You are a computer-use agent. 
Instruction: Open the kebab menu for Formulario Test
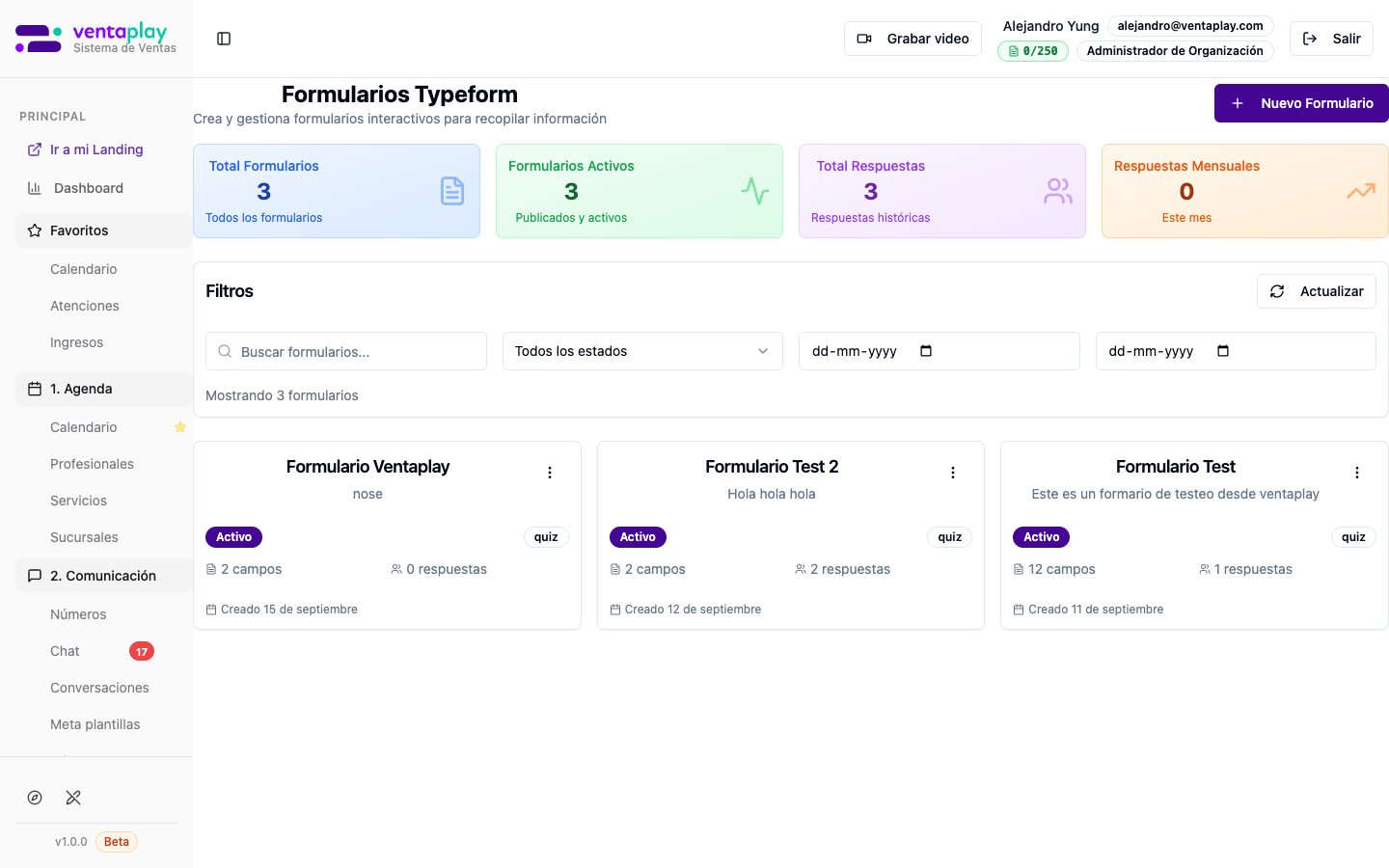1357,473
